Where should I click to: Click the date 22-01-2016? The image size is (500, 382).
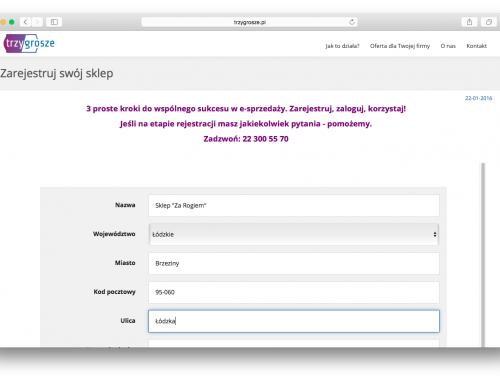pyautogui.click(x=478, y=98)
